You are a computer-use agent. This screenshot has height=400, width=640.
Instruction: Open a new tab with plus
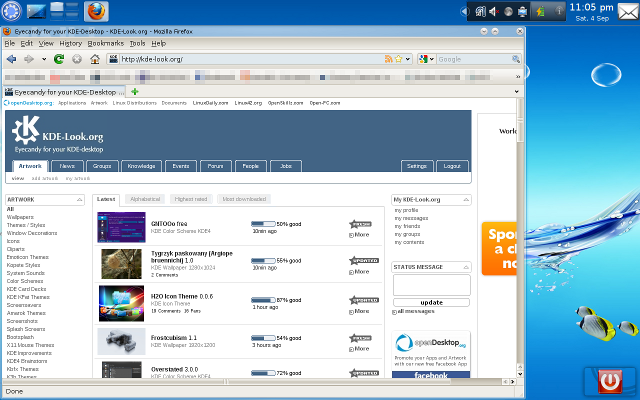(135, 92)
